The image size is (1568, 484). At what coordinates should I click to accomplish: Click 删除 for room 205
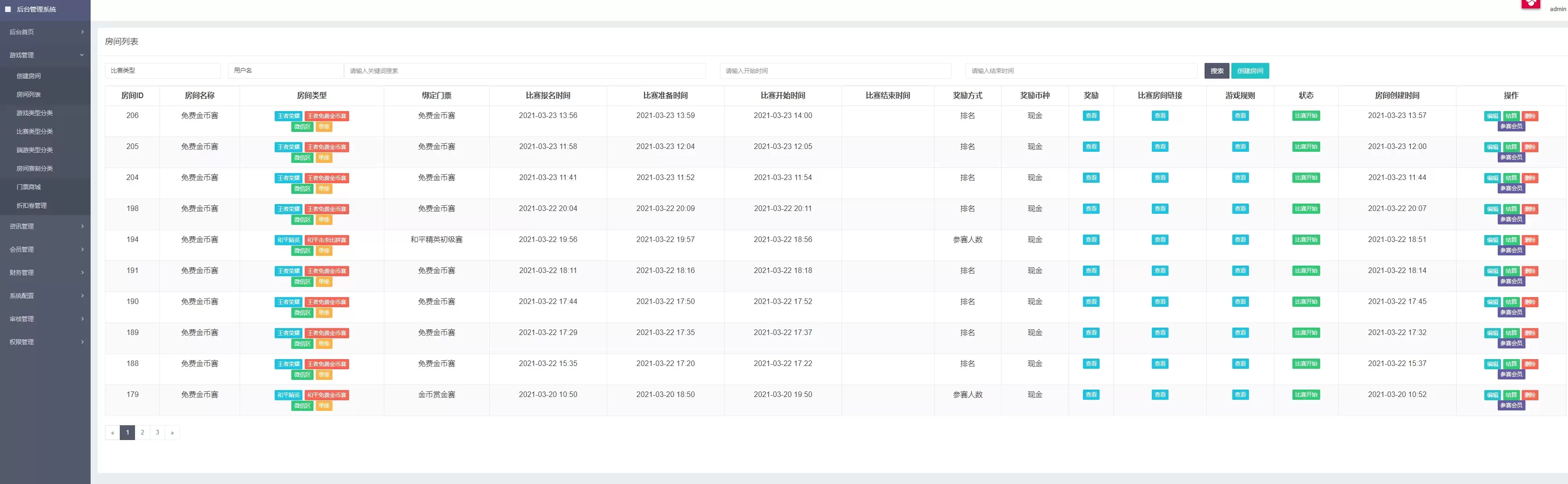click(1530, 147)
